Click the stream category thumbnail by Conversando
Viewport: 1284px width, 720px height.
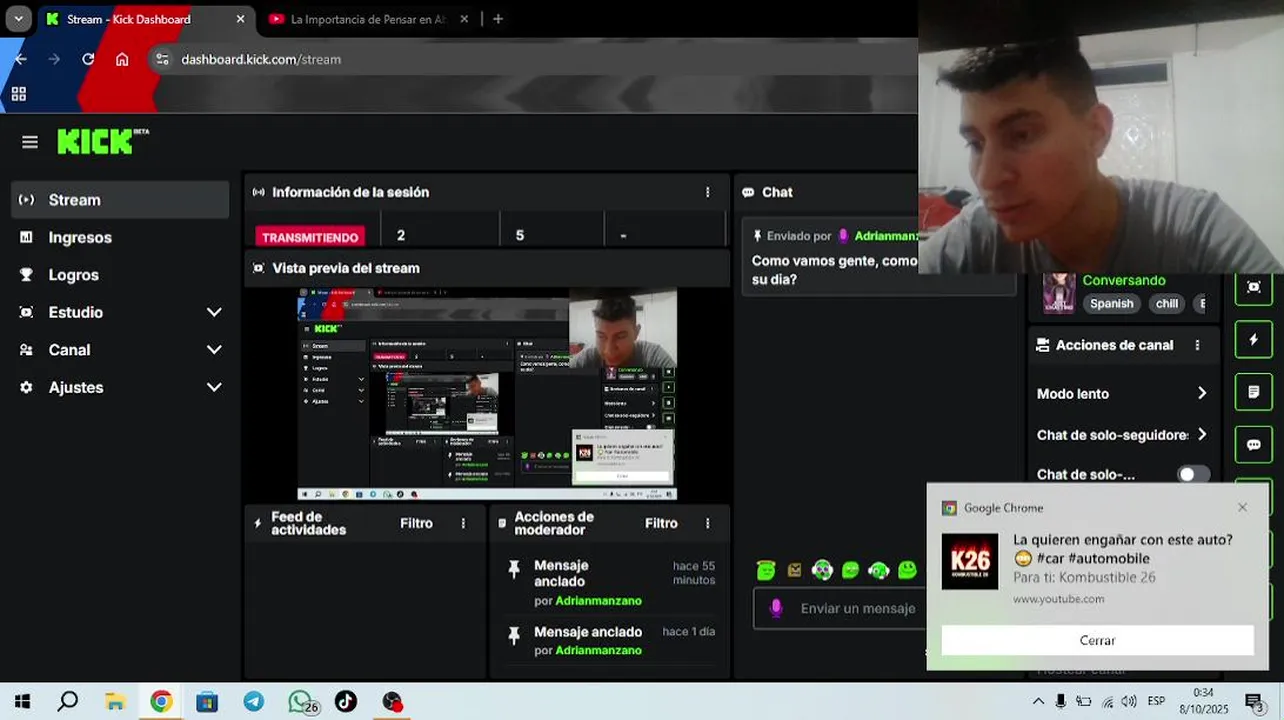[1059, 293]
